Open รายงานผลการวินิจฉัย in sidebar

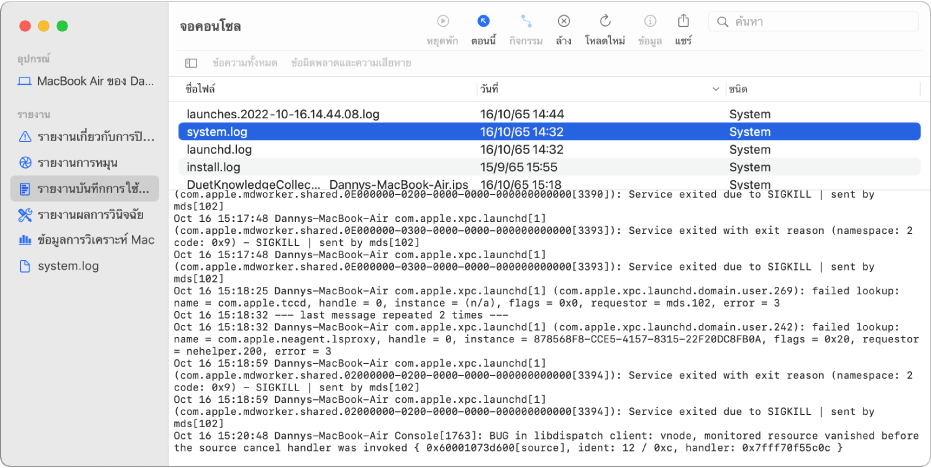[x=84, y=214]
